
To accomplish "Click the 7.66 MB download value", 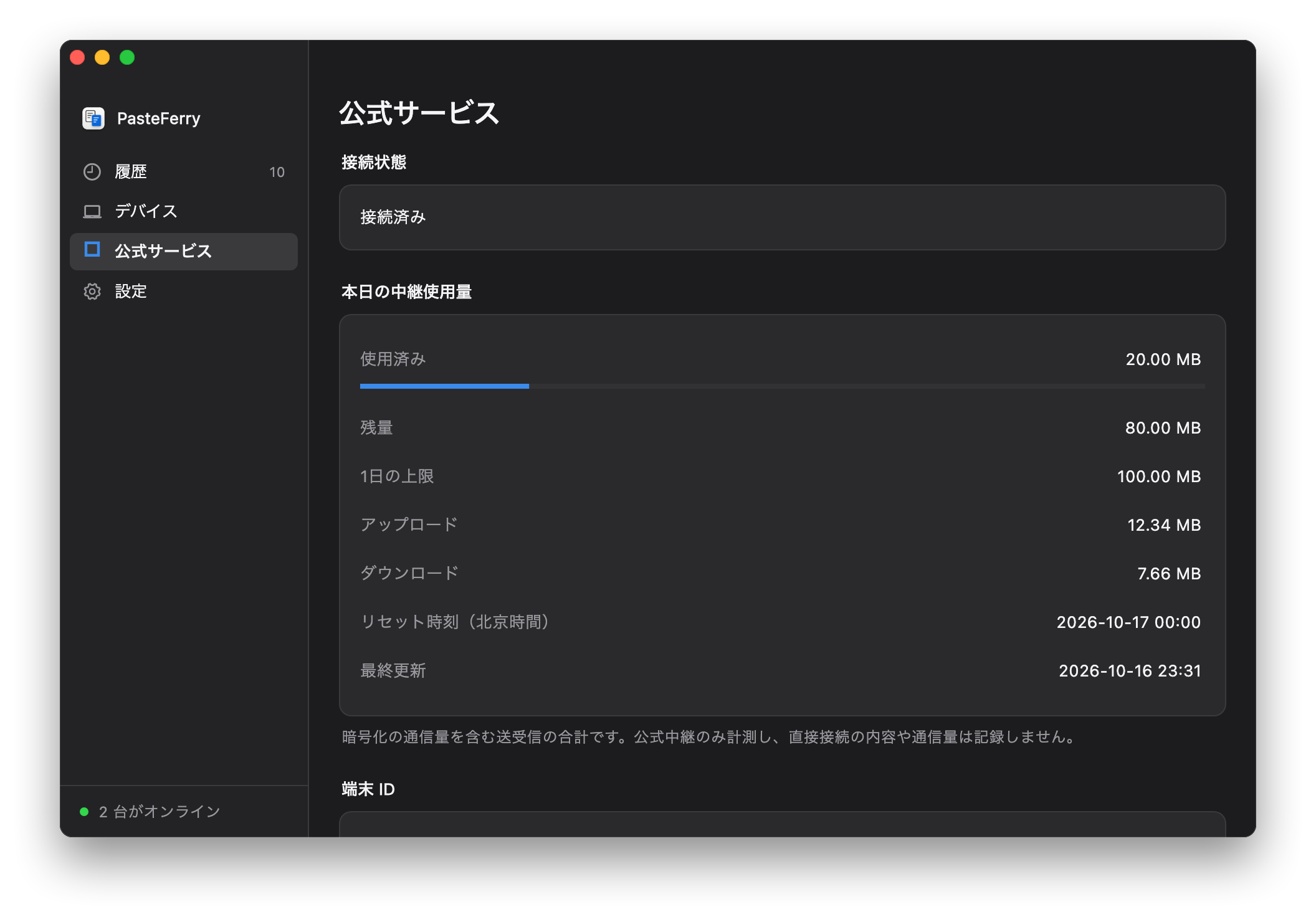I will pos(1169,574).
